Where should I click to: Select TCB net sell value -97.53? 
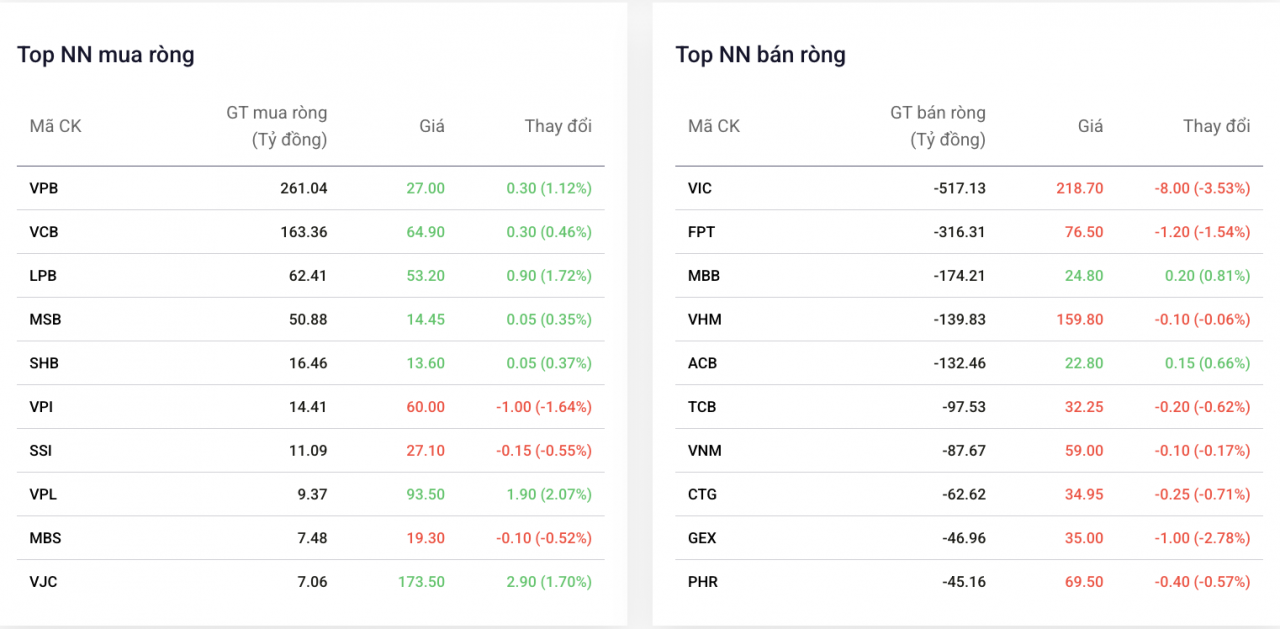pos(964,407)
